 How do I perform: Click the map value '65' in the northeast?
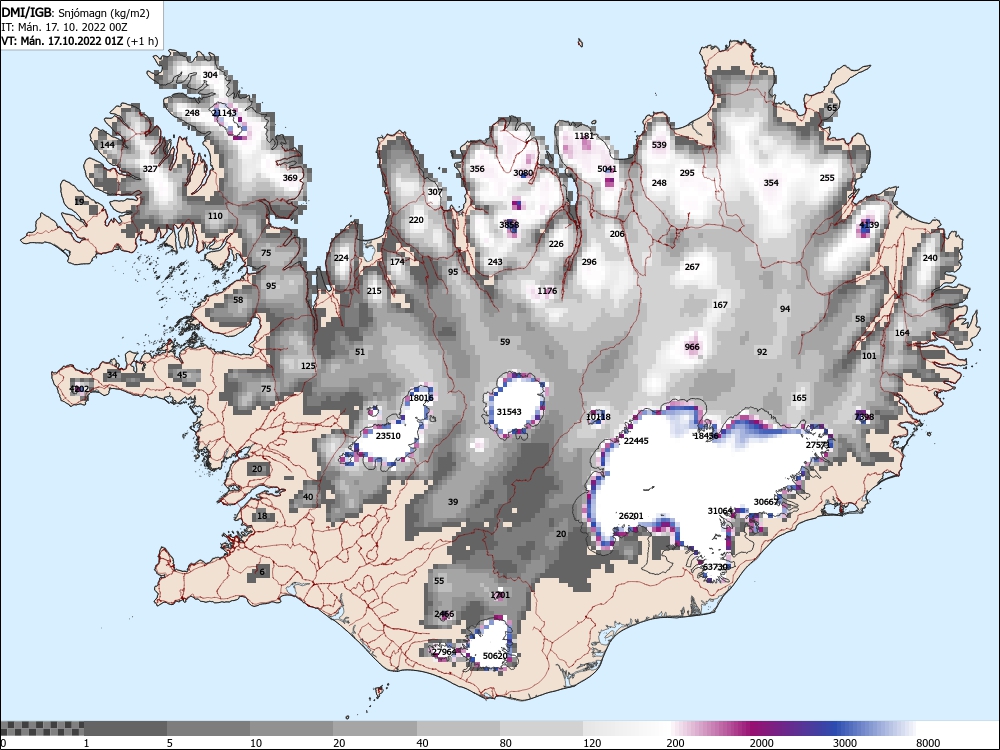pos(832,108)
